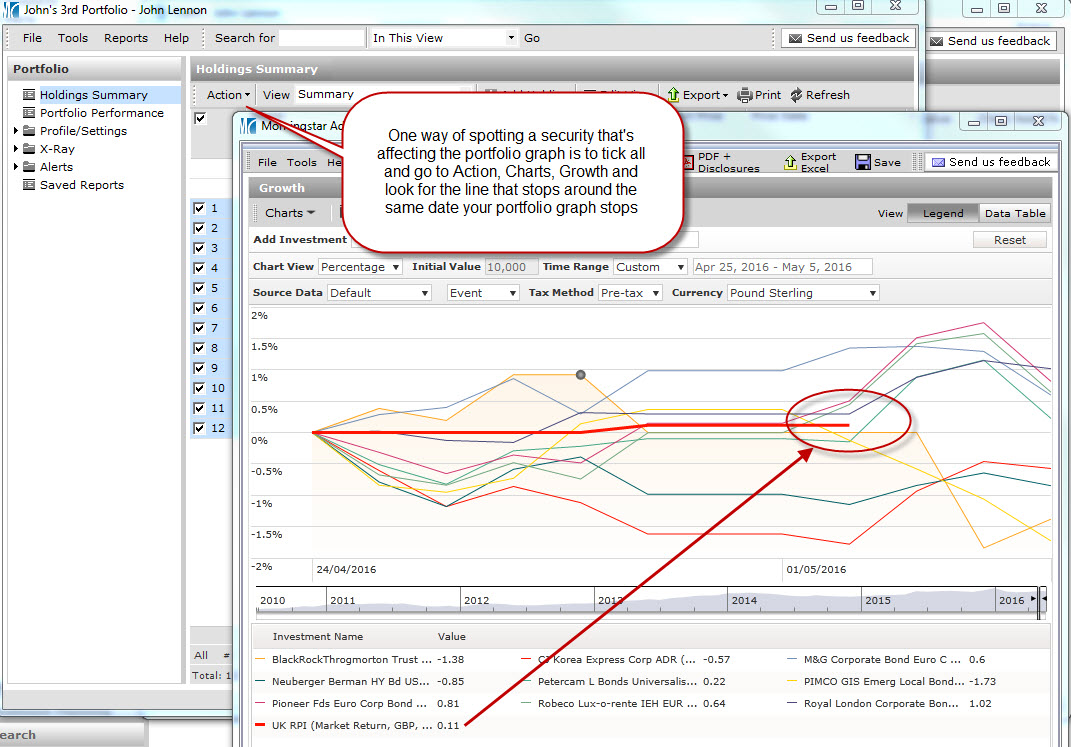Screen dimensions: 1071x747
Task: Toggle the checkbox for row 6
Action: pyautogui.click(x=199, y=308)
